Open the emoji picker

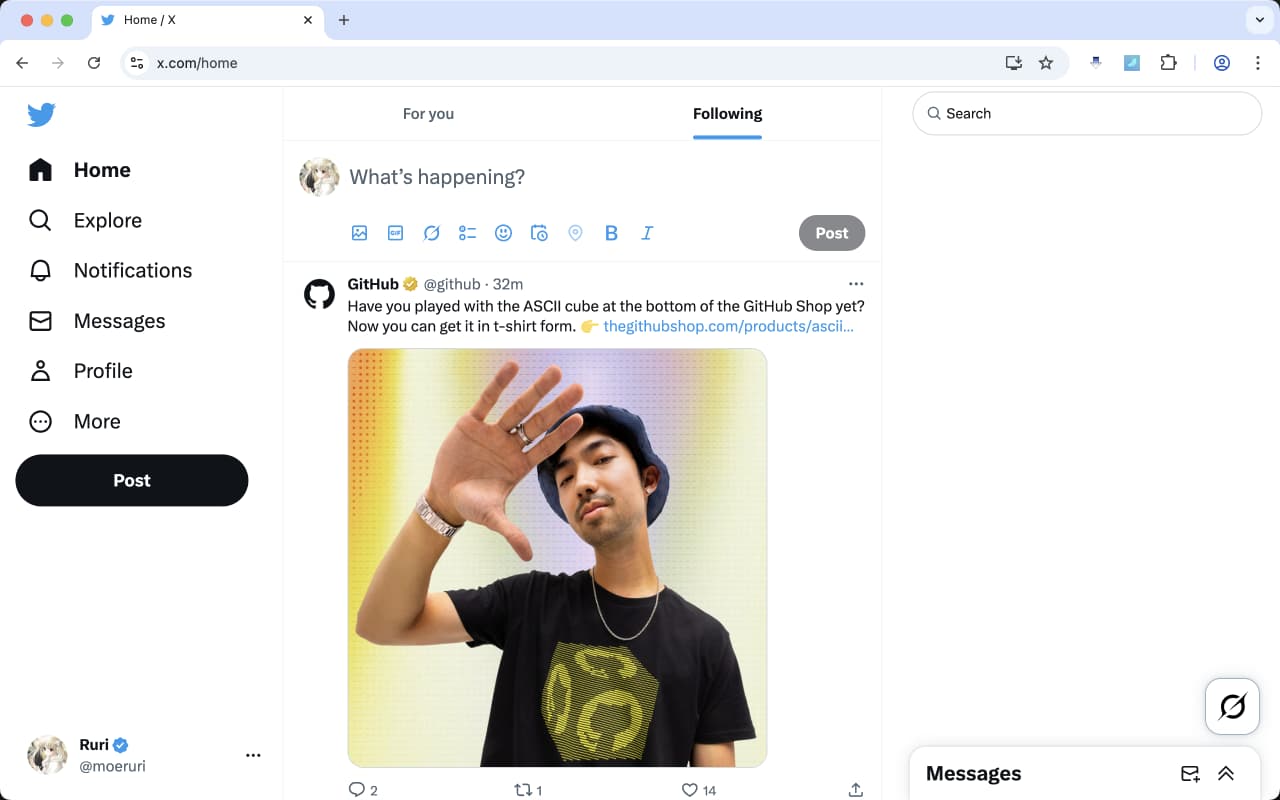503,233
